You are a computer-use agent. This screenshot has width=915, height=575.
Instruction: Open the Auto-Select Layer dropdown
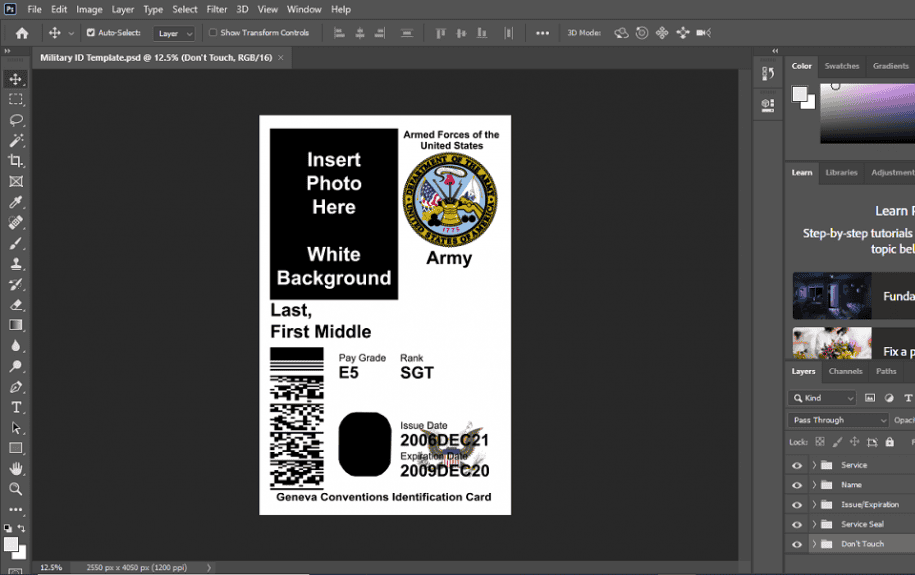click(175, 33)
